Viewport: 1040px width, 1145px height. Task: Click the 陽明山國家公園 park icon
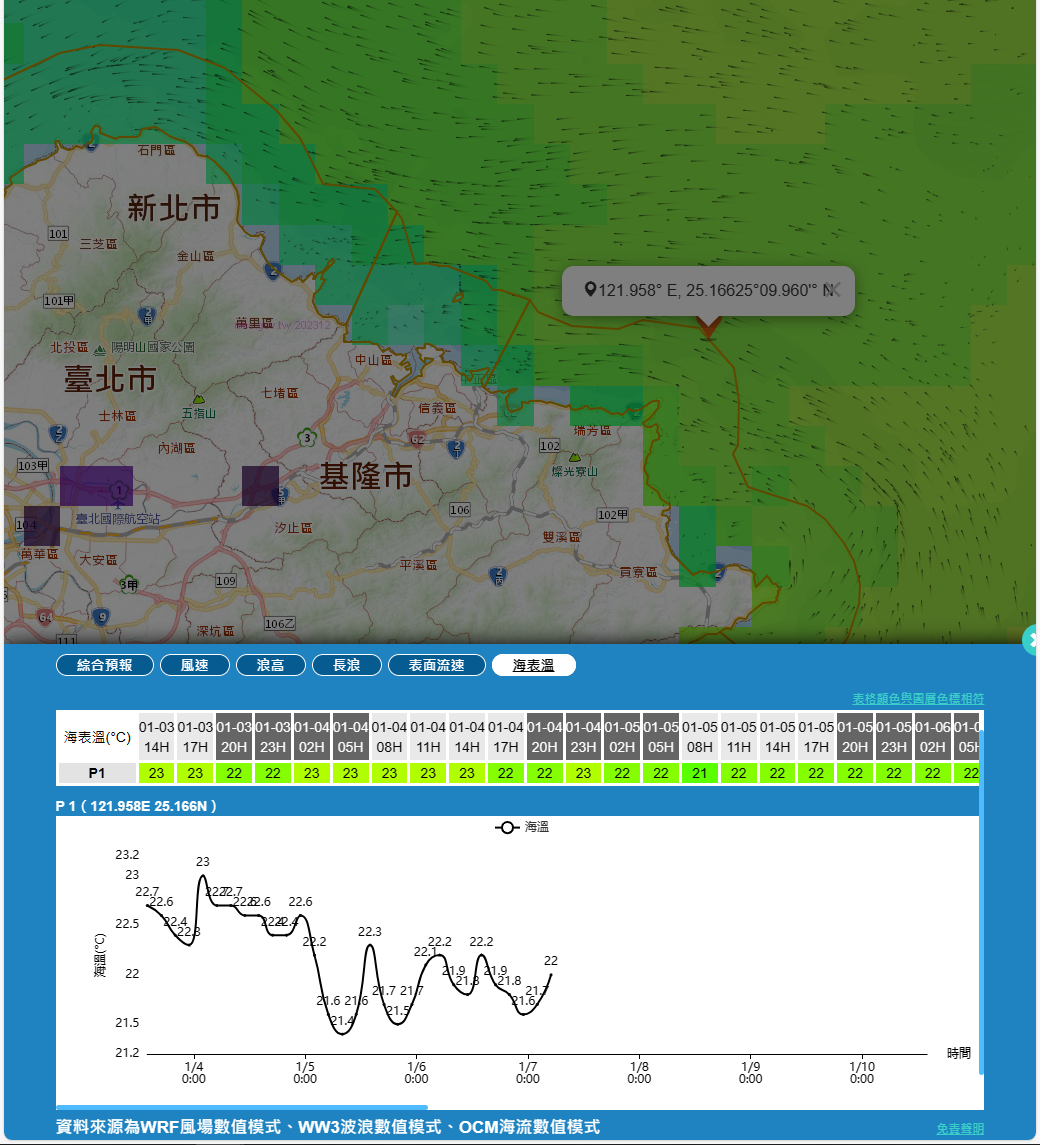(99, 350)
